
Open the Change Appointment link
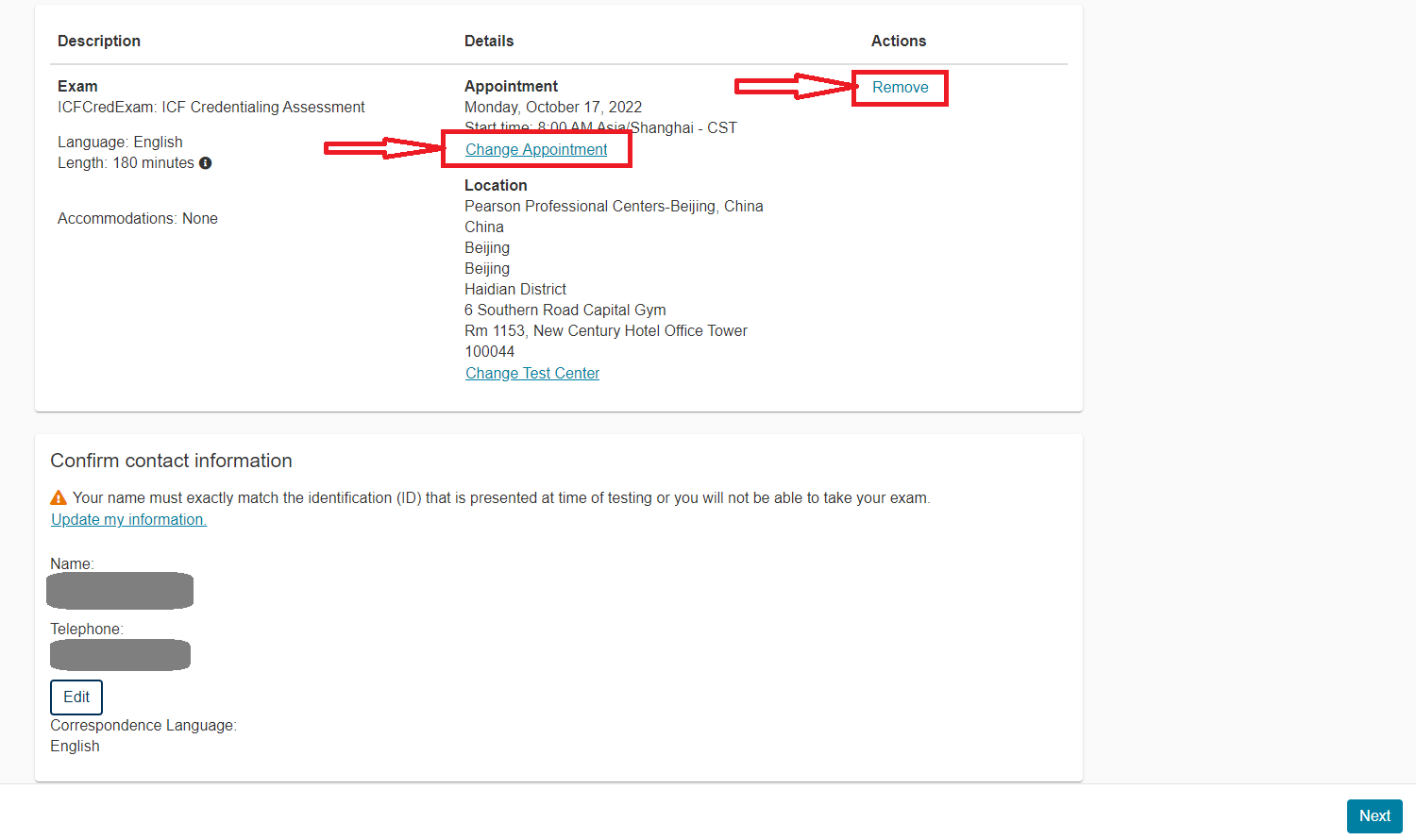(536, 149)
